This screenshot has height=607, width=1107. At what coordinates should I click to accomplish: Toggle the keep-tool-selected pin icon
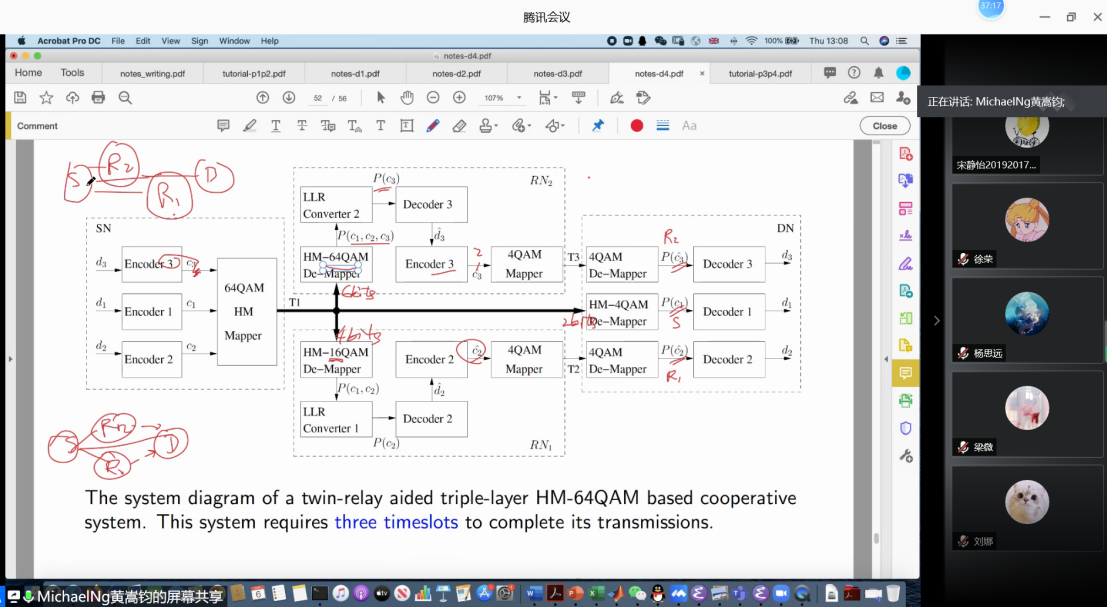(598, 126)
